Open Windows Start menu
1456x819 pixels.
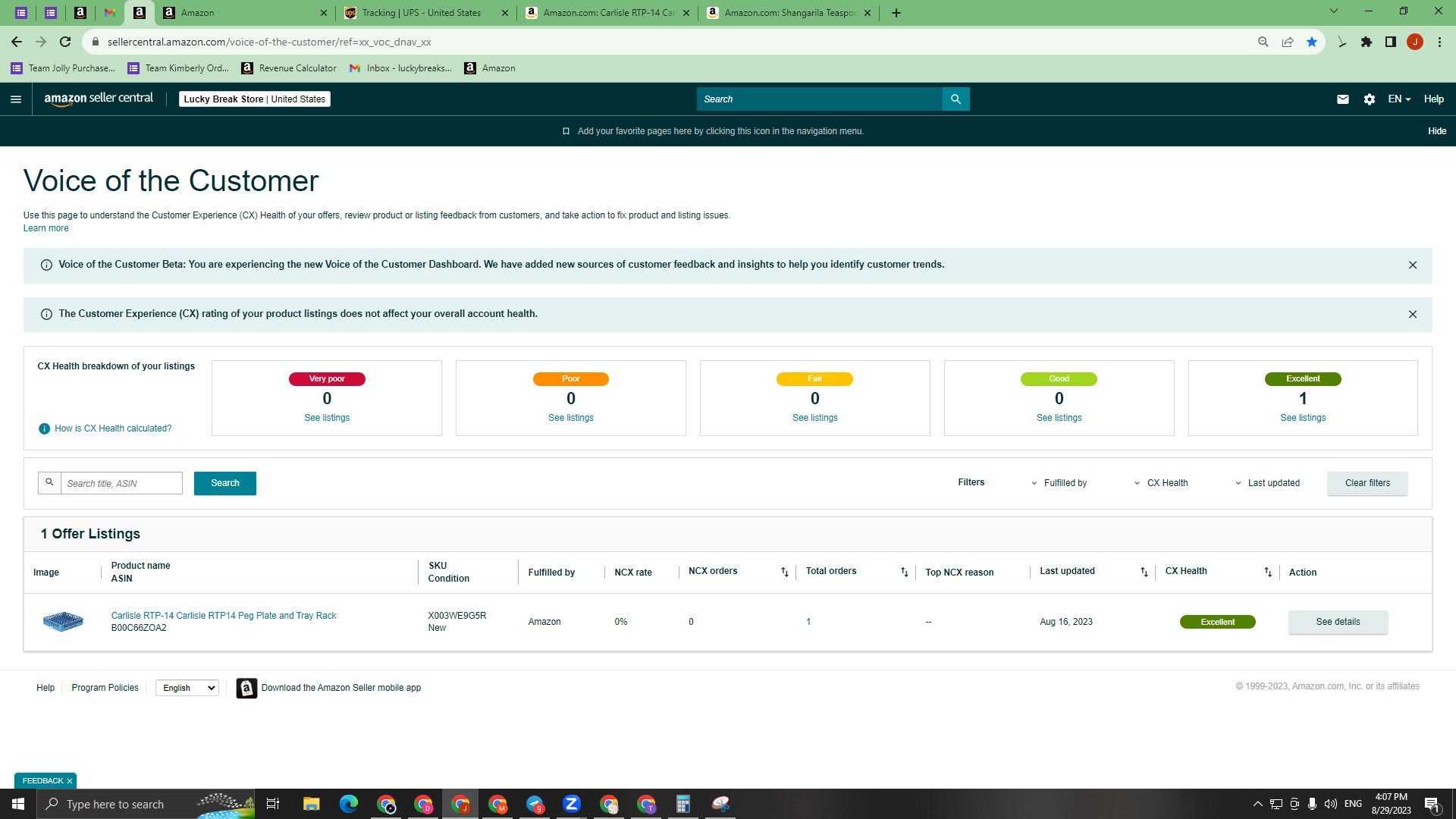[18, 804]
